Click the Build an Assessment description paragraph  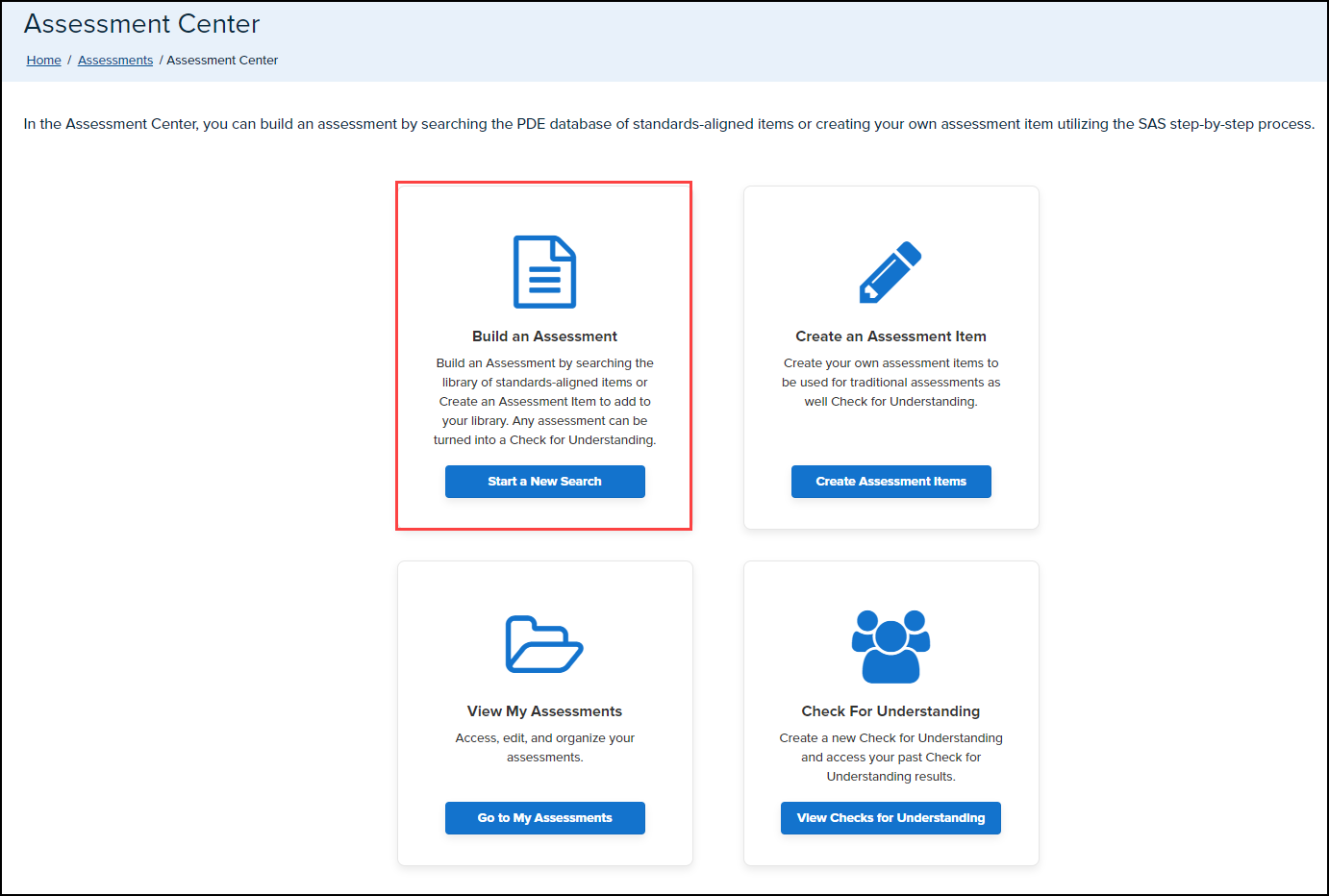pyautogui.click(x=544, y=402)
